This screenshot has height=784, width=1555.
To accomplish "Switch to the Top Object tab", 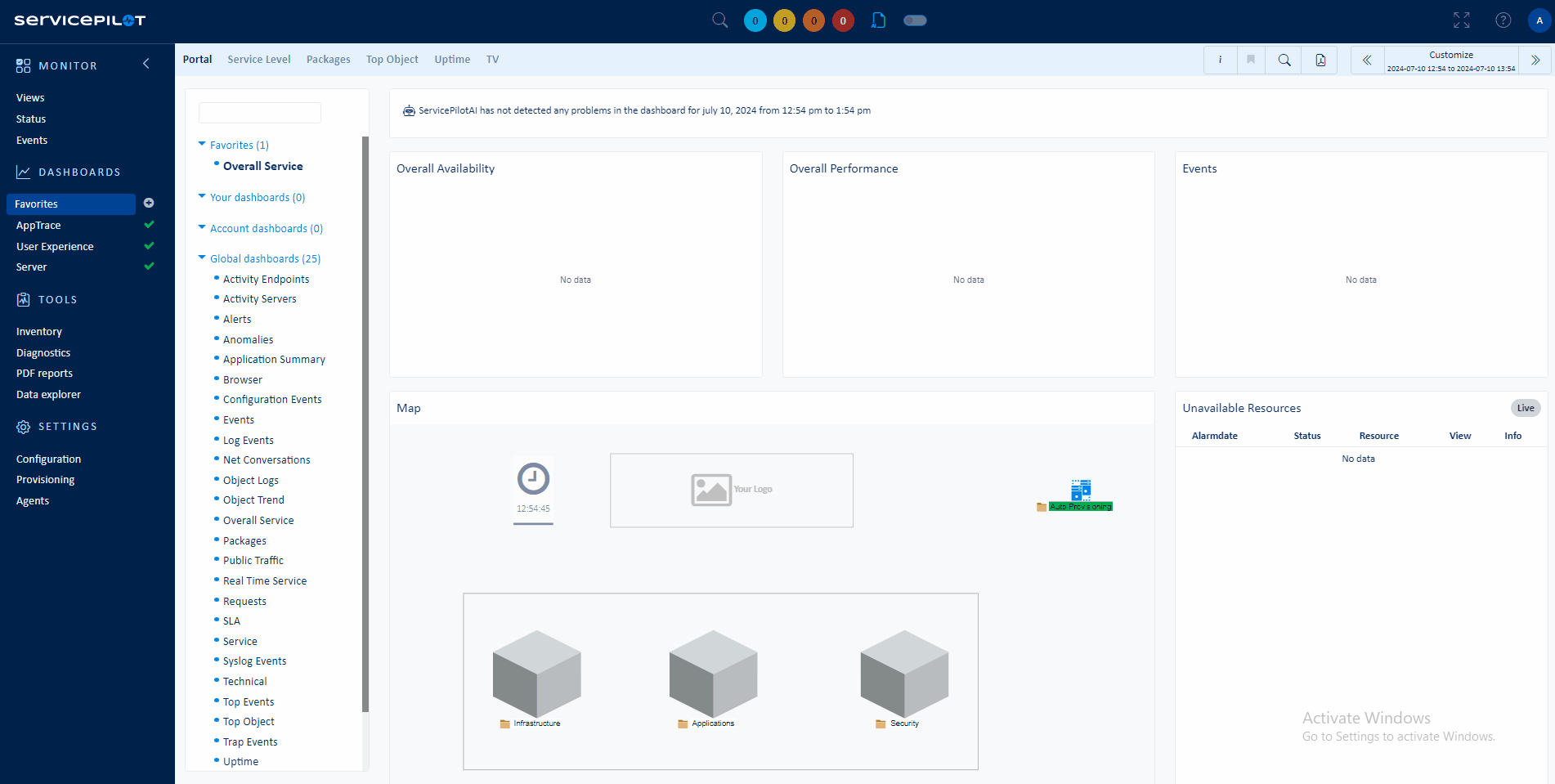I will click(392, 59).
